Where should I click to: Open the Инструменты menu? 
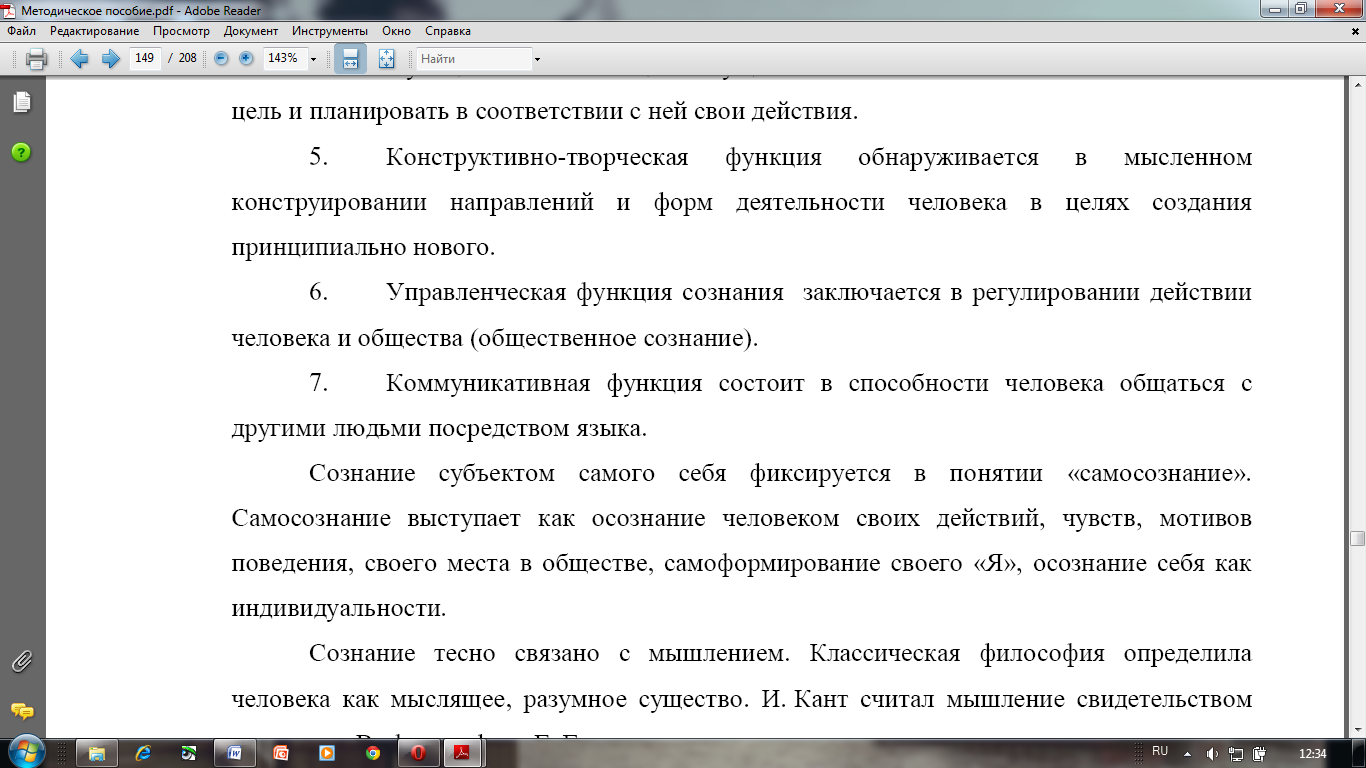pyautogui.click(x=328, y=31)
